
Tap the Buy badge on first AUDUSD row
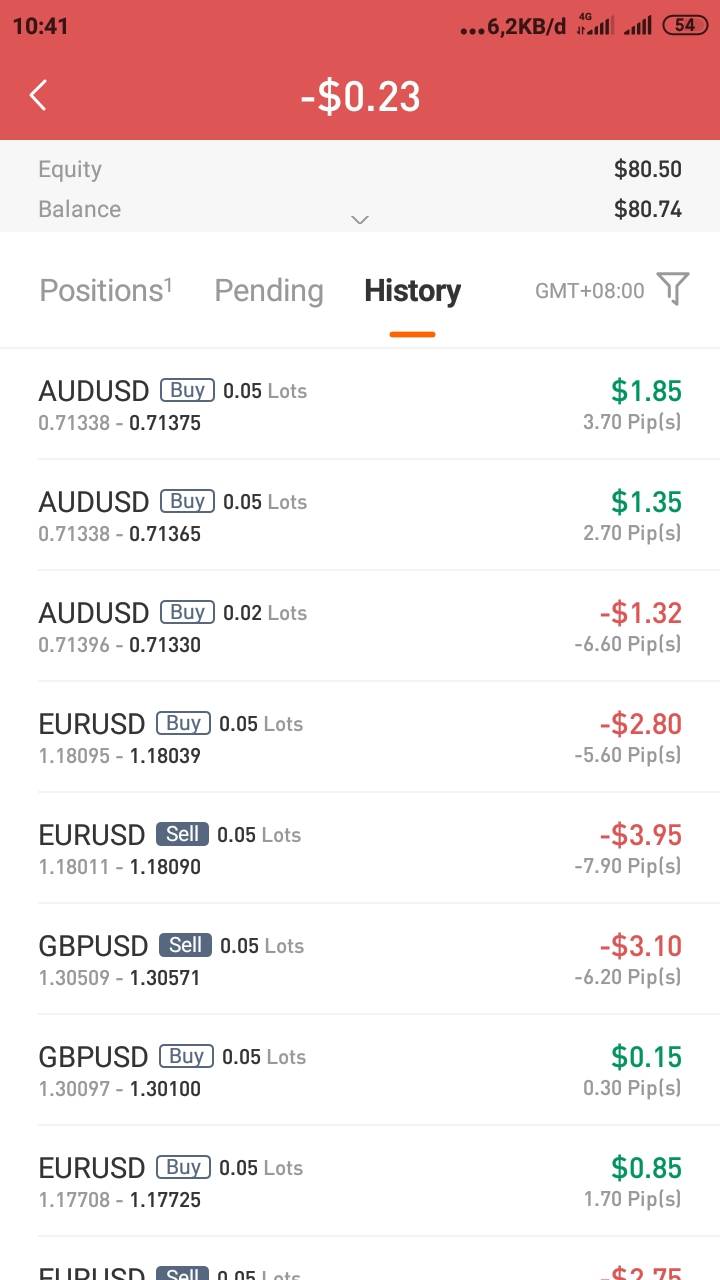pyautogui.click(x=187, y=390)
